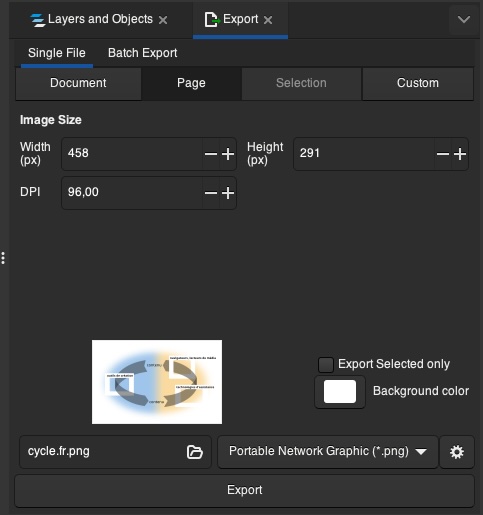Open export settings gear icon
Image resolution: width=483 pixels, height=515 pixels.
click(x=457, y=452)
